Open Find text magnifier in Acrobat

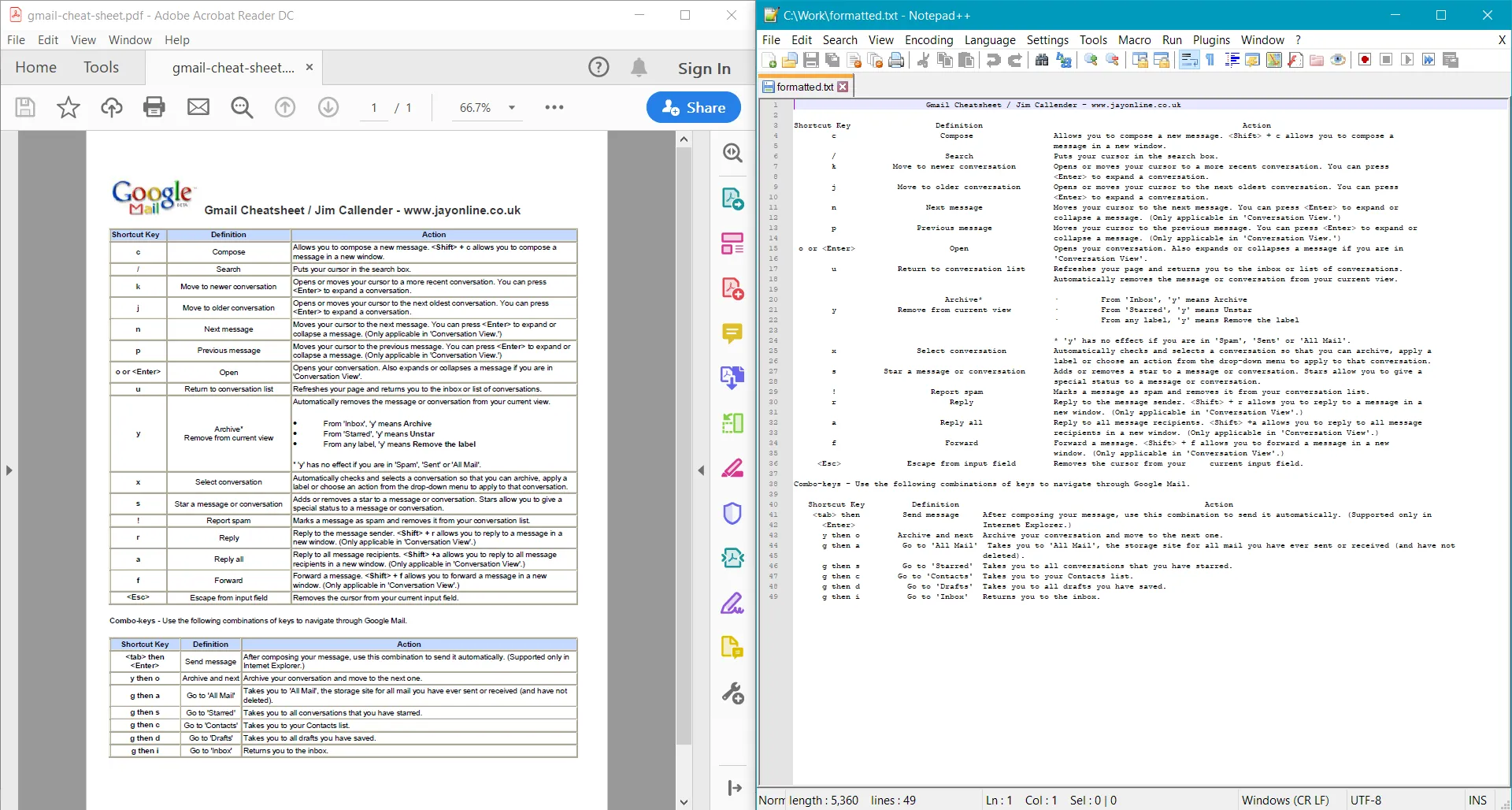click(242, 107)
